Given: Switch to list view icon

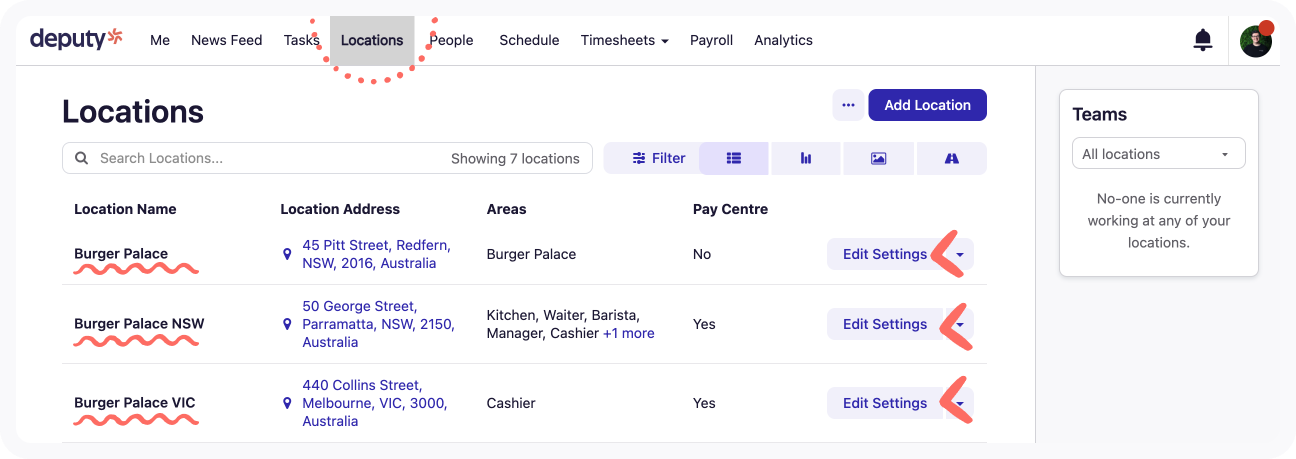Looking at the screenshot, I should coord(734,158).
